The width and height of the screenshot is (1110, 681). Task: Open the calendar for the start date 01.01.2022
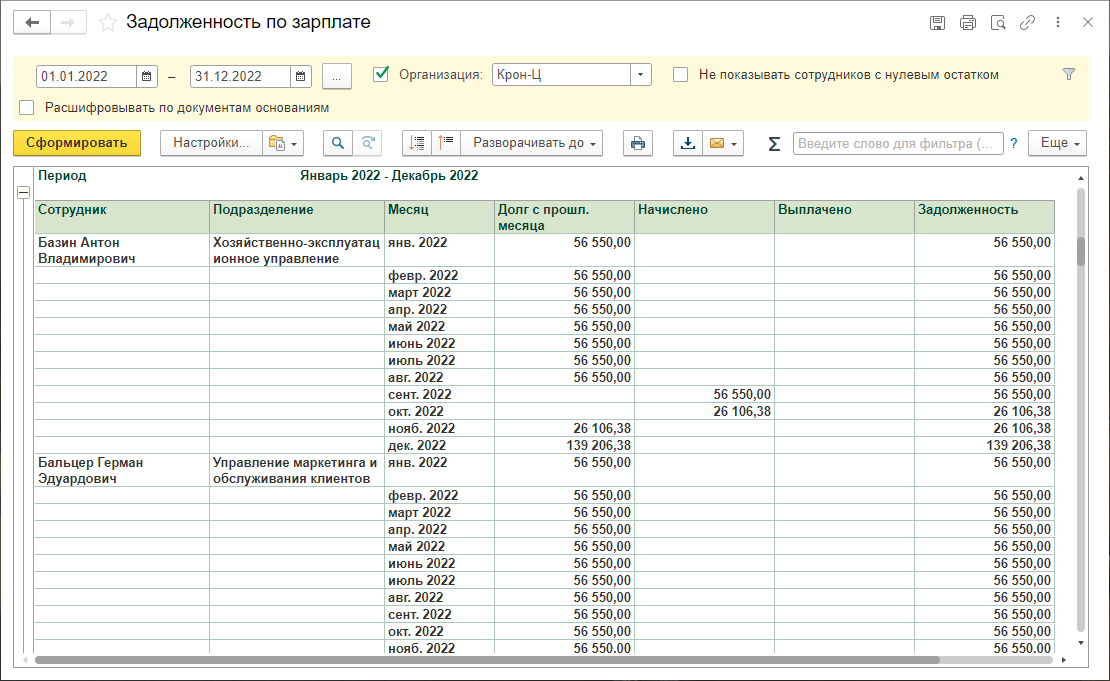pos(147,76)
